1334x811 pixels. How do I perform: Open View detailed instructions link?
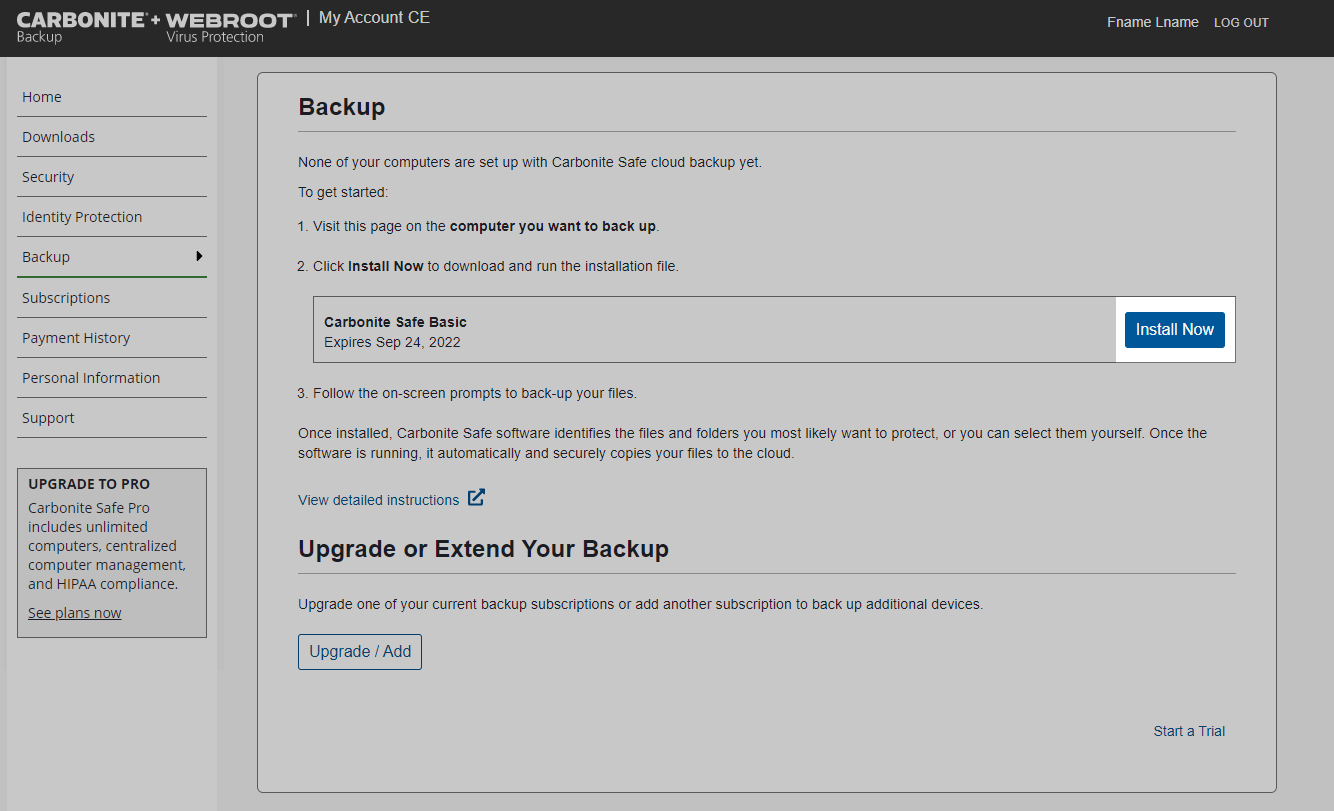click(x=378, y=500)
